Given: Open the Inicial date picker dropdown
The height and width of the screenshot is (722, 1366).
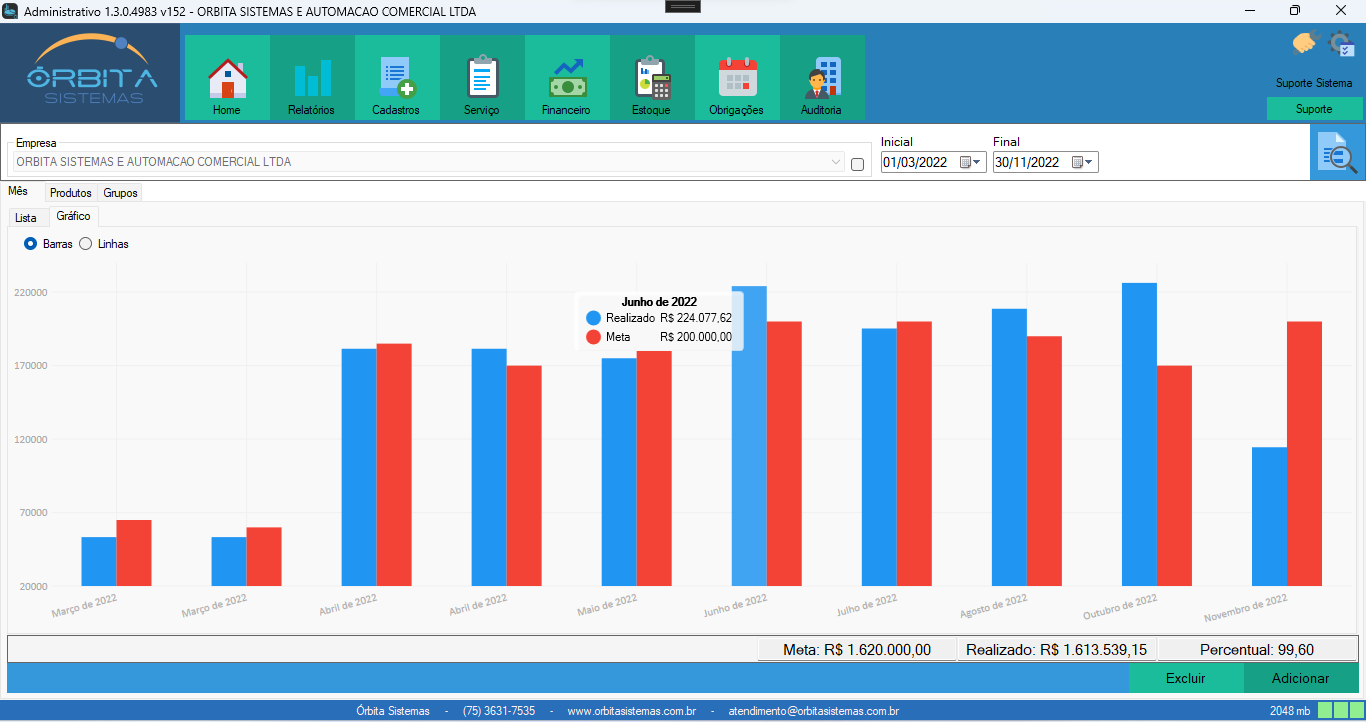Looking at the screenshot, I should [970, 162].
